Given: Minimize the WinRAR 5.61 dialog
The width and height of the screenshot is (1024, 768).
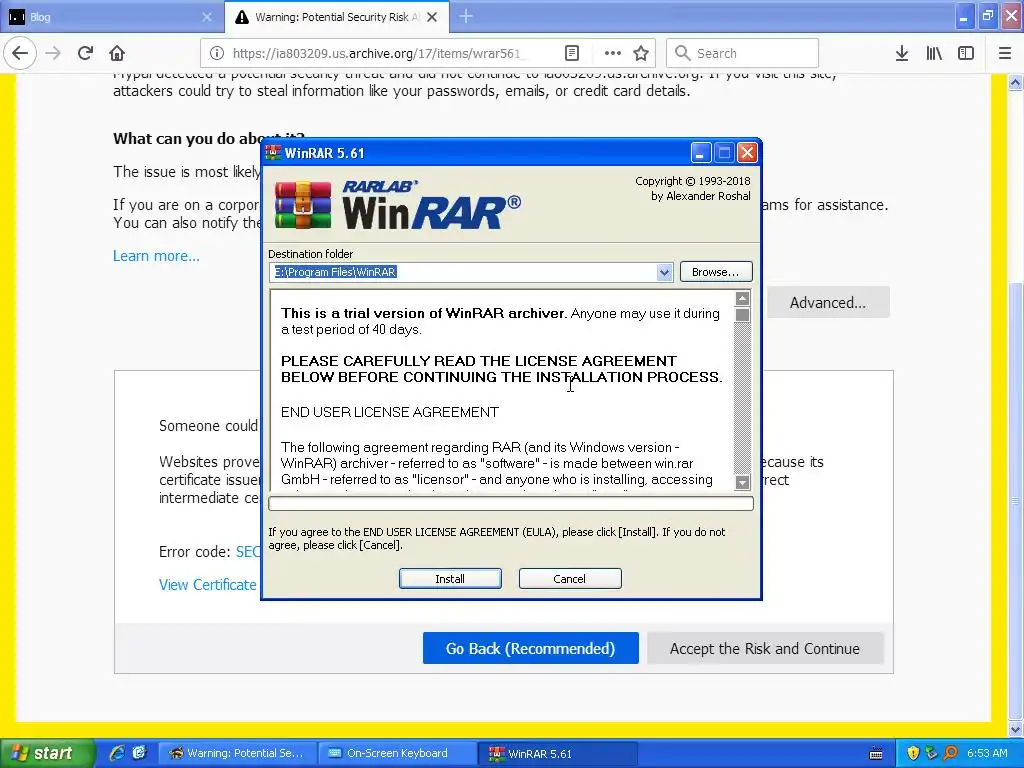Looking at the screenshot, I should pyautogui.click(x=700, y=153).
